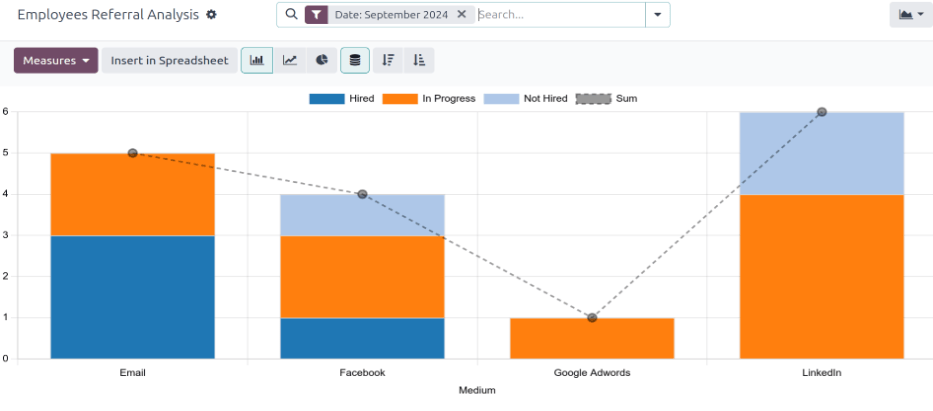
Task: Click the magnifying glass search icon
Action: point(291,15)
